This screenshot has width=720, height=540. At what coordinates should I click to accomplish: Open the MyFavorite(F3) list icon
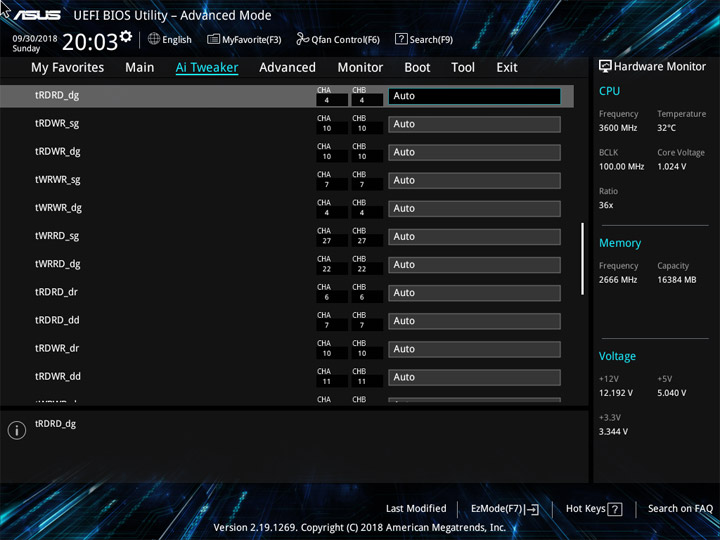[213, 39]
